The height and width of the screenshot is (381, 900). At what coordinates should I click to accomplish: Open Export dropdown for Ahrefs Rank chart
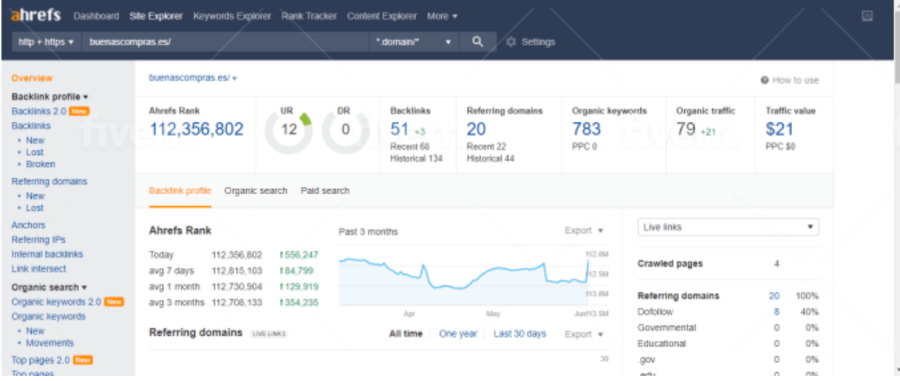pos(584,231)
